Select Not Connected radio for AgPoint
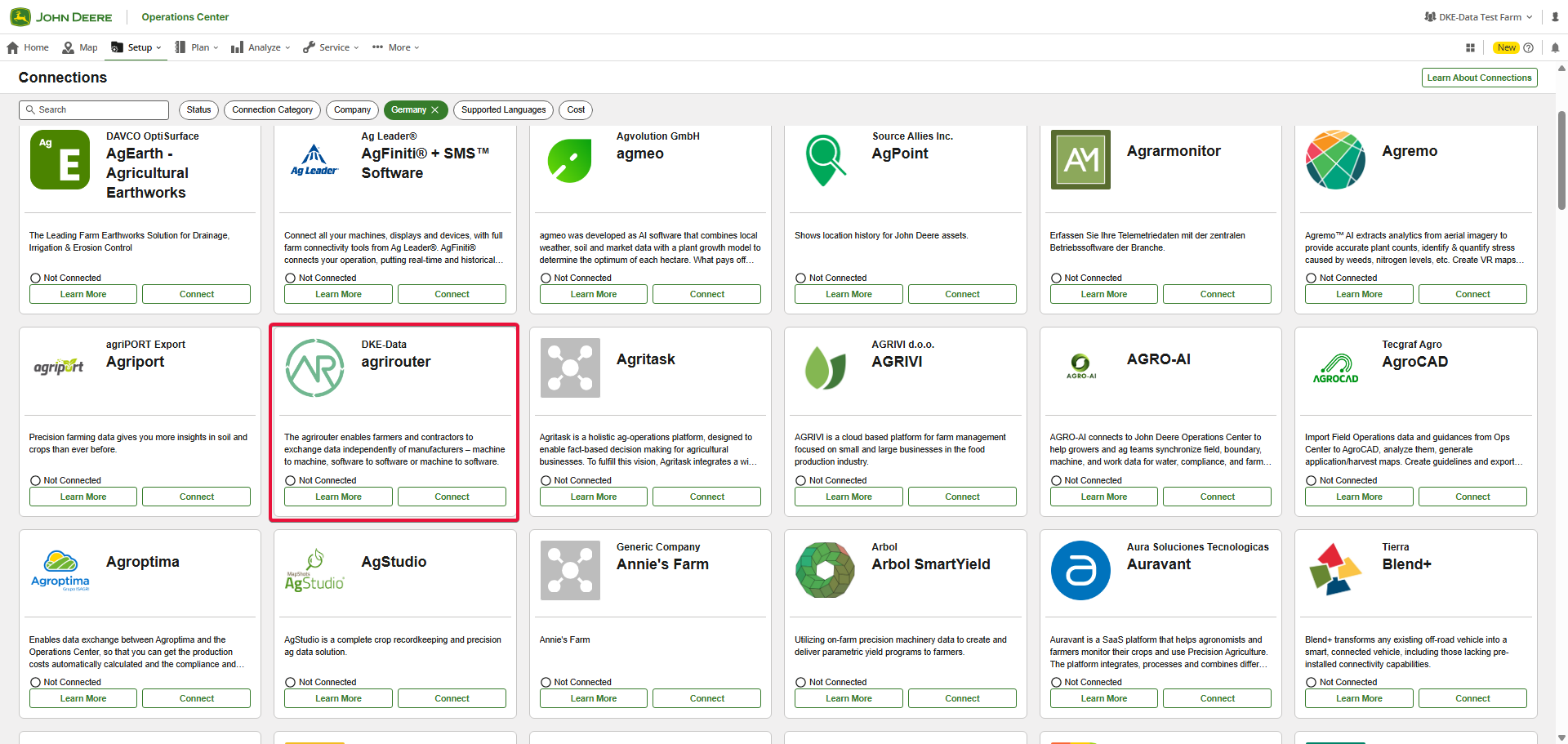The image size is (1568, 744). 800,278
